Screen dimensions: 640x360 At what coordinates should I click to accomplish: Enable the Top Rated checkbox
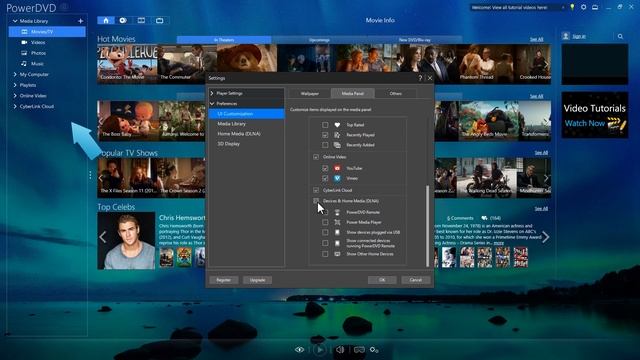click(325, 125)
